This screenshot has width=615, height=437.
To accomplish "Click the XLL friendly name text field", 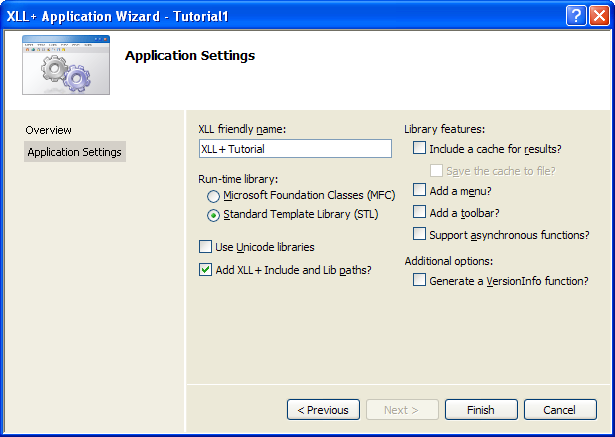I will coord(295,149).
